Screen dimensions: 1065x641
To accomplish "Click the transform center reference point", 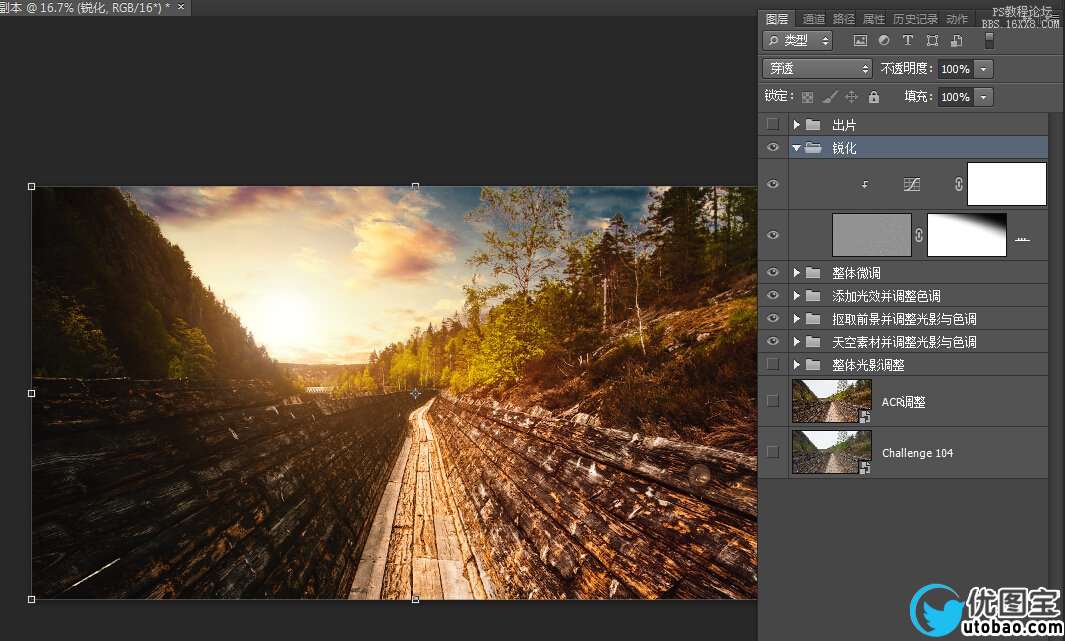I will pyautogui.click(x=415, y=393).
